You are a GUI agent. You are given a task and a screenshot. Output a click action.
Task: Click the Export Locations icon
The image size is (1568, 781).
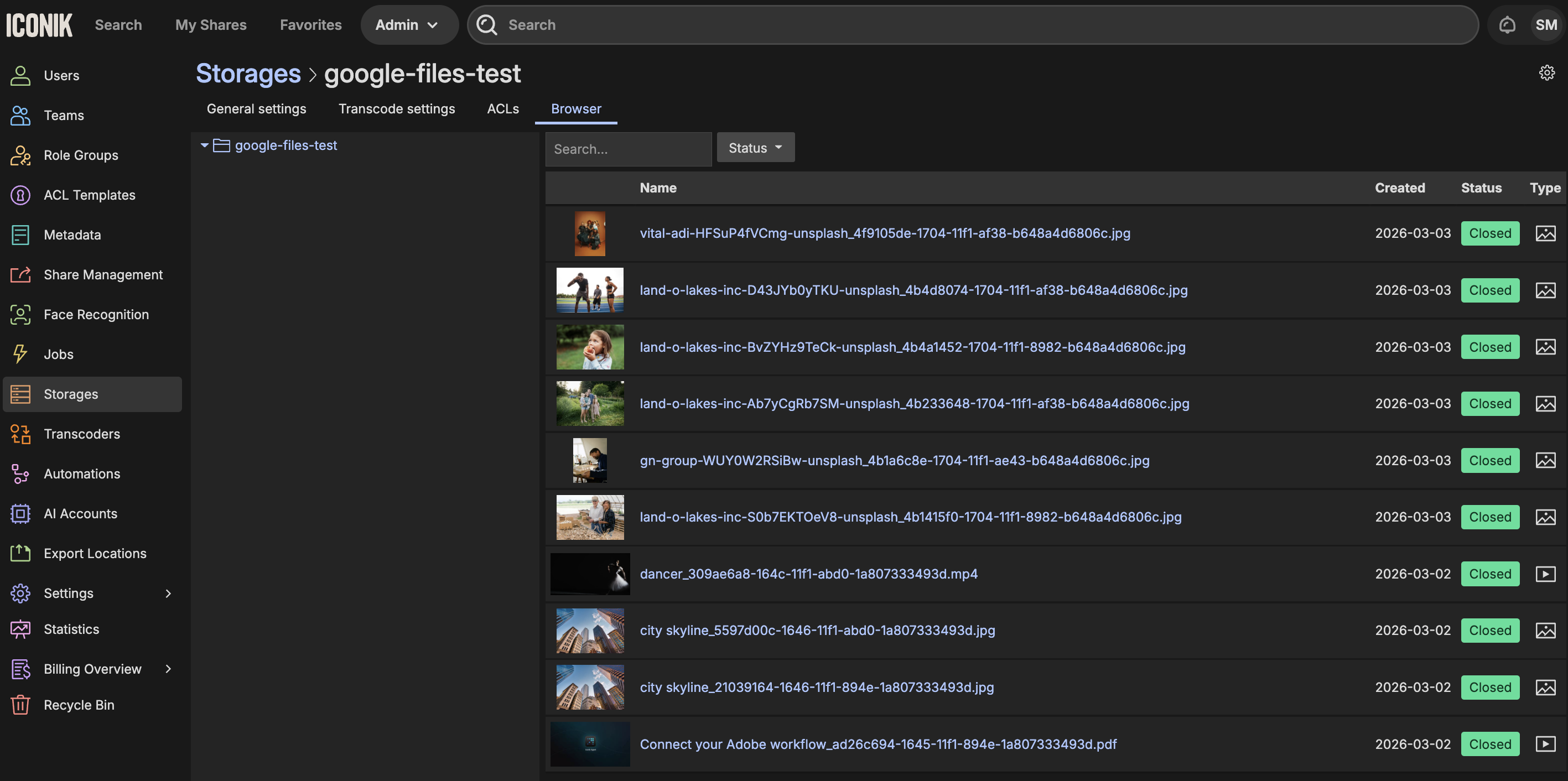pyautogui.click(x=20, y=553)
